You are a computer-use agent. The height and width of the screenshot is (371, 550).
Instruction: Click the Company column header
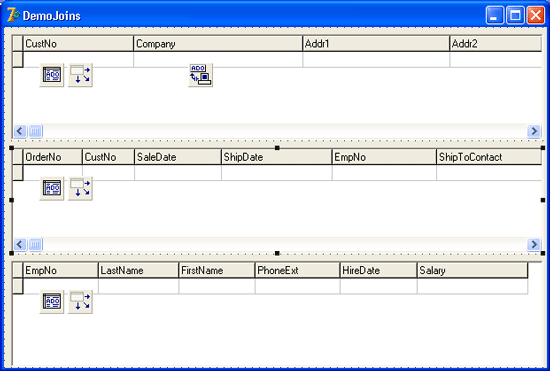click(x=218, y=44)
